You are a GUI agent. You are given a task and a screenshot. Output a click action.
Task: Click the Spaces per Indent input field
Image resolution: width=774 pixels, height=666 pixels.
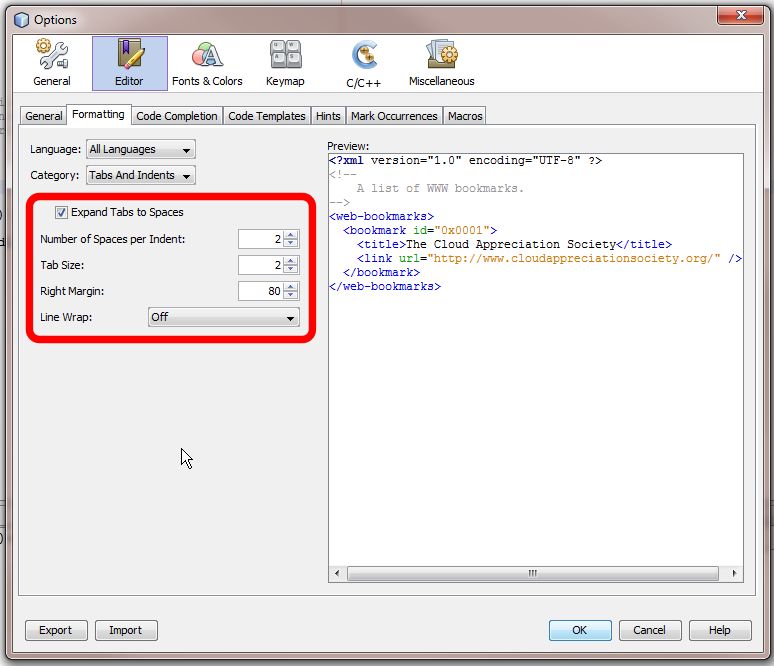[x=261, y=239]
